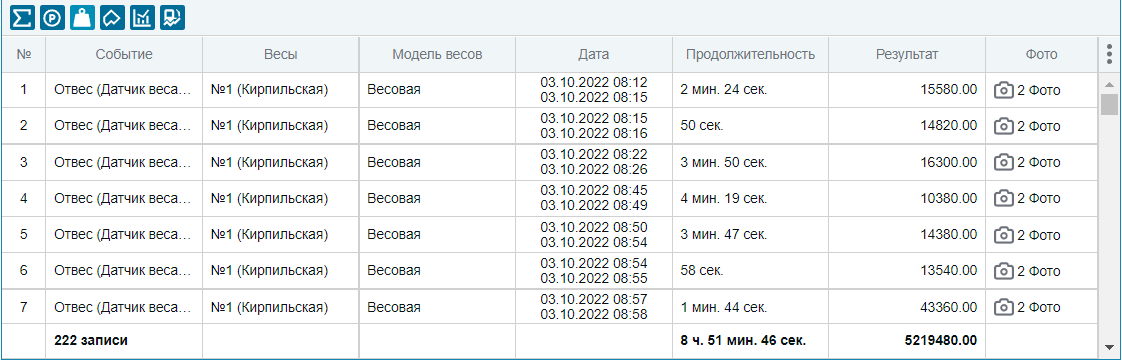
Task: Click the camera icon in row 7
Action: 1004,308
